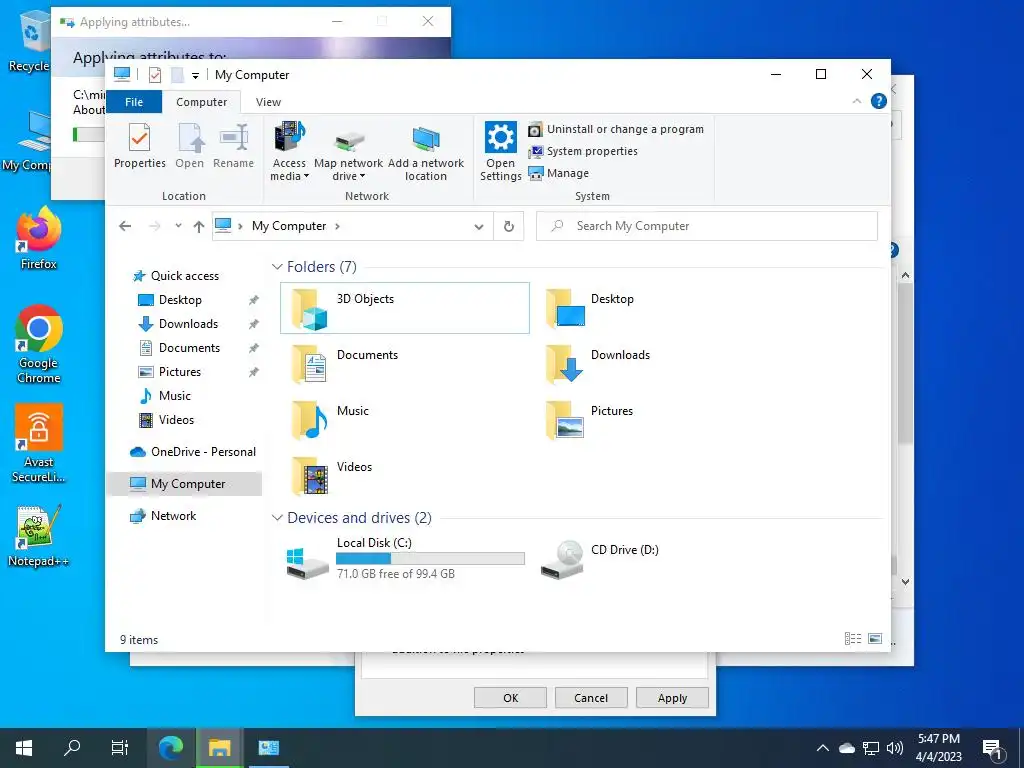Click Add a network location
This screenshot has height=768, width=1024.
pos(426,153)
